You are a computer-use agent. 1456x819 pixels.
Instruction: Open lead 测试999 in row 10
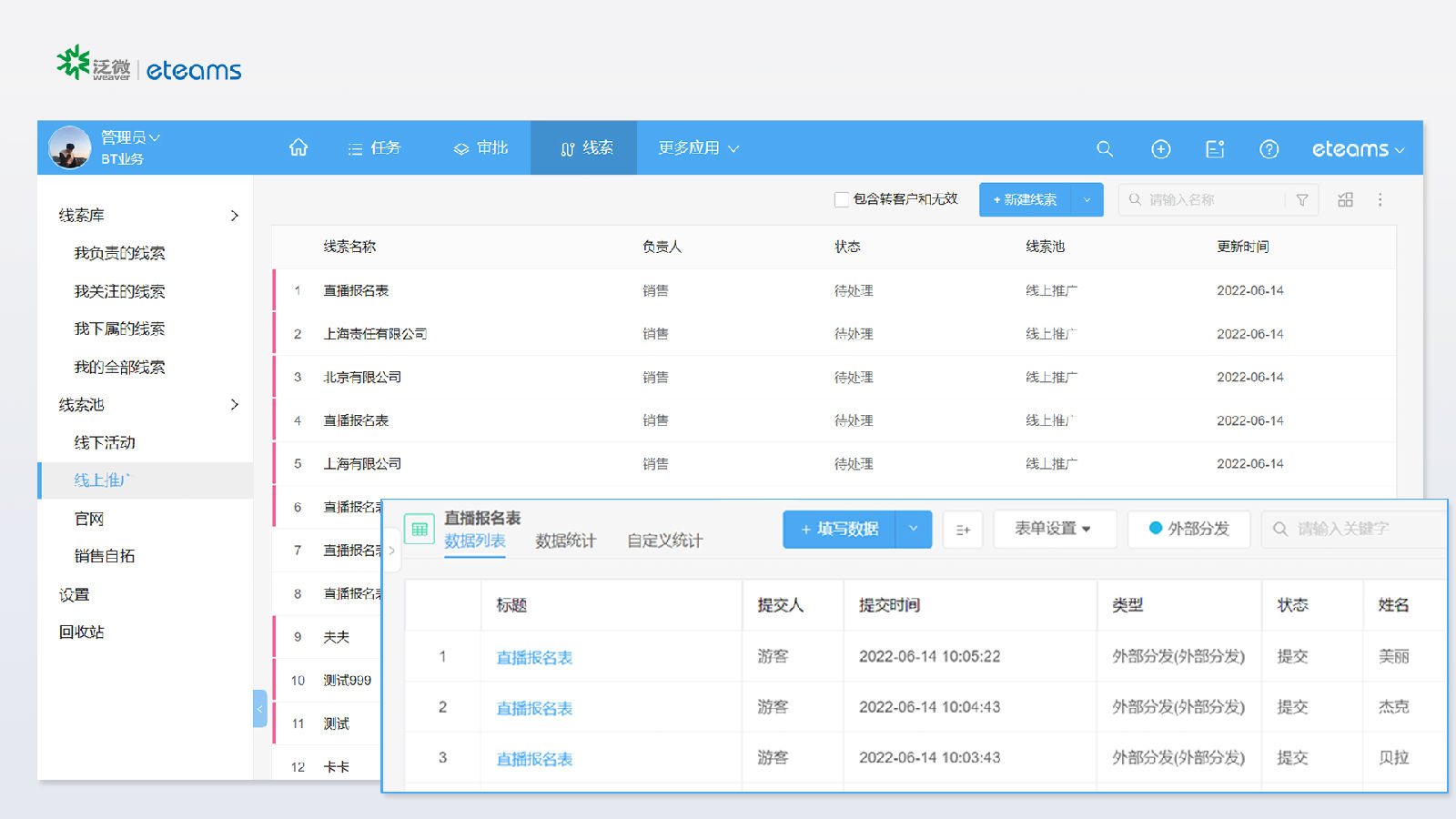click(348, 680)
